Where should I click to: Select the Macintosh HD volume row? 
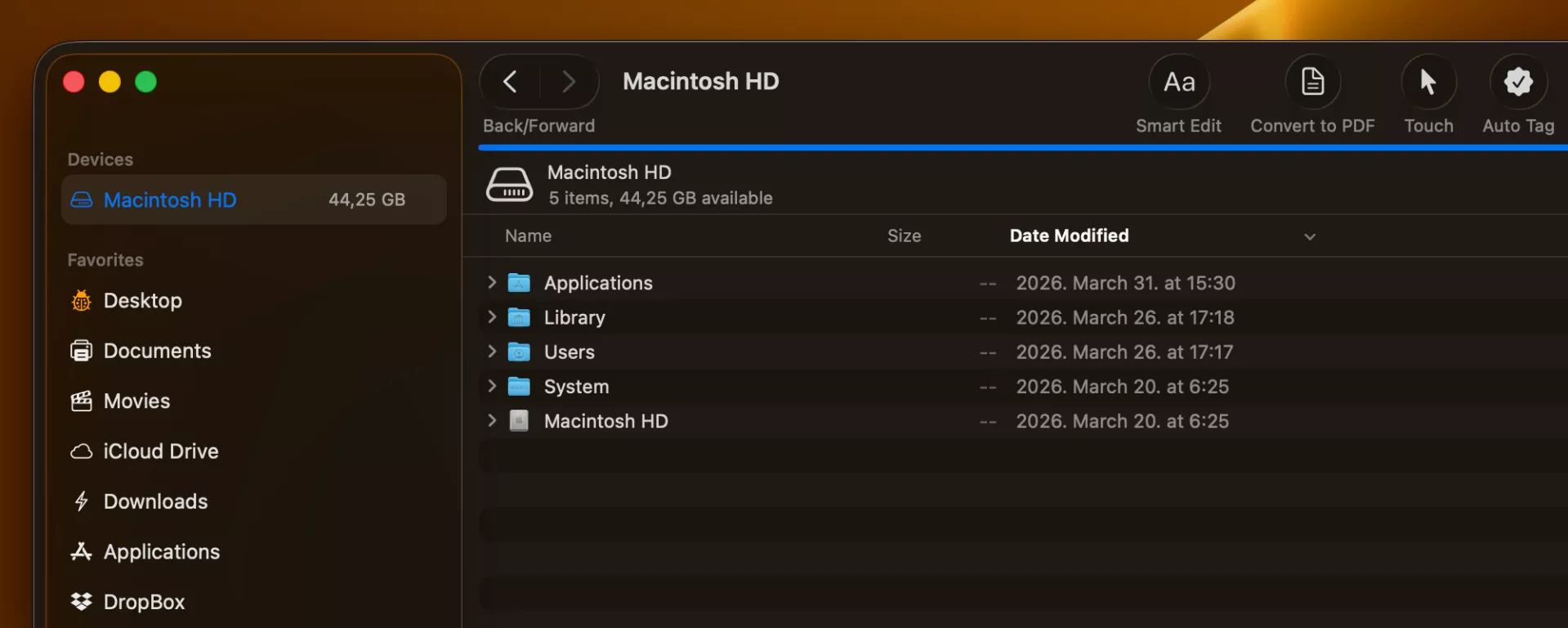tap(1023, 421)
